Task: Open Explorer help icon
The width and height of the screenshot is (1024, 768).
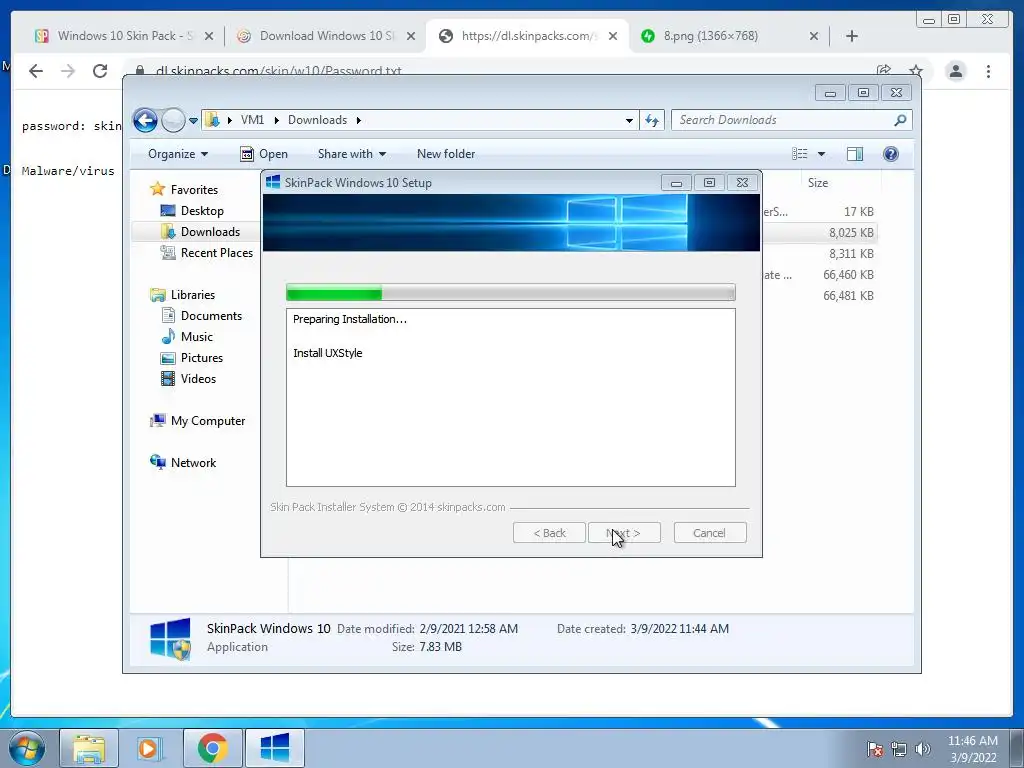Action: point(891,154)
